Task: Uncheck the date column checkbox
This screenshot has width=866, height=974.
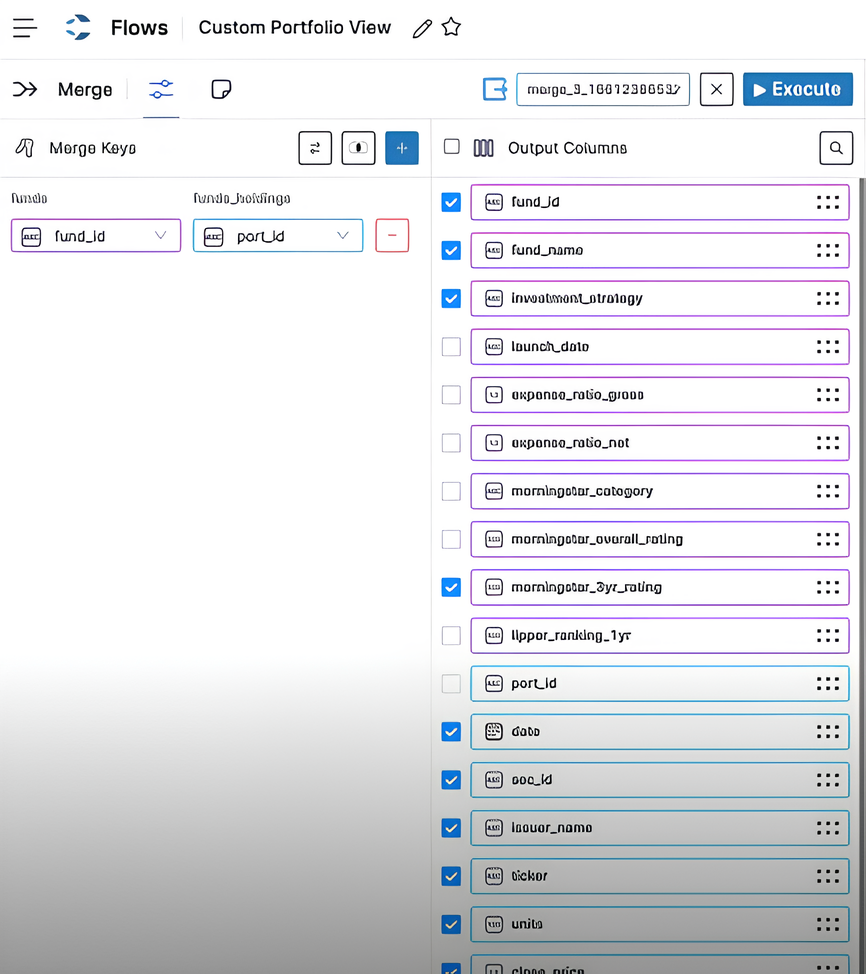Action: pyautogui.click(x=451, y=732)
